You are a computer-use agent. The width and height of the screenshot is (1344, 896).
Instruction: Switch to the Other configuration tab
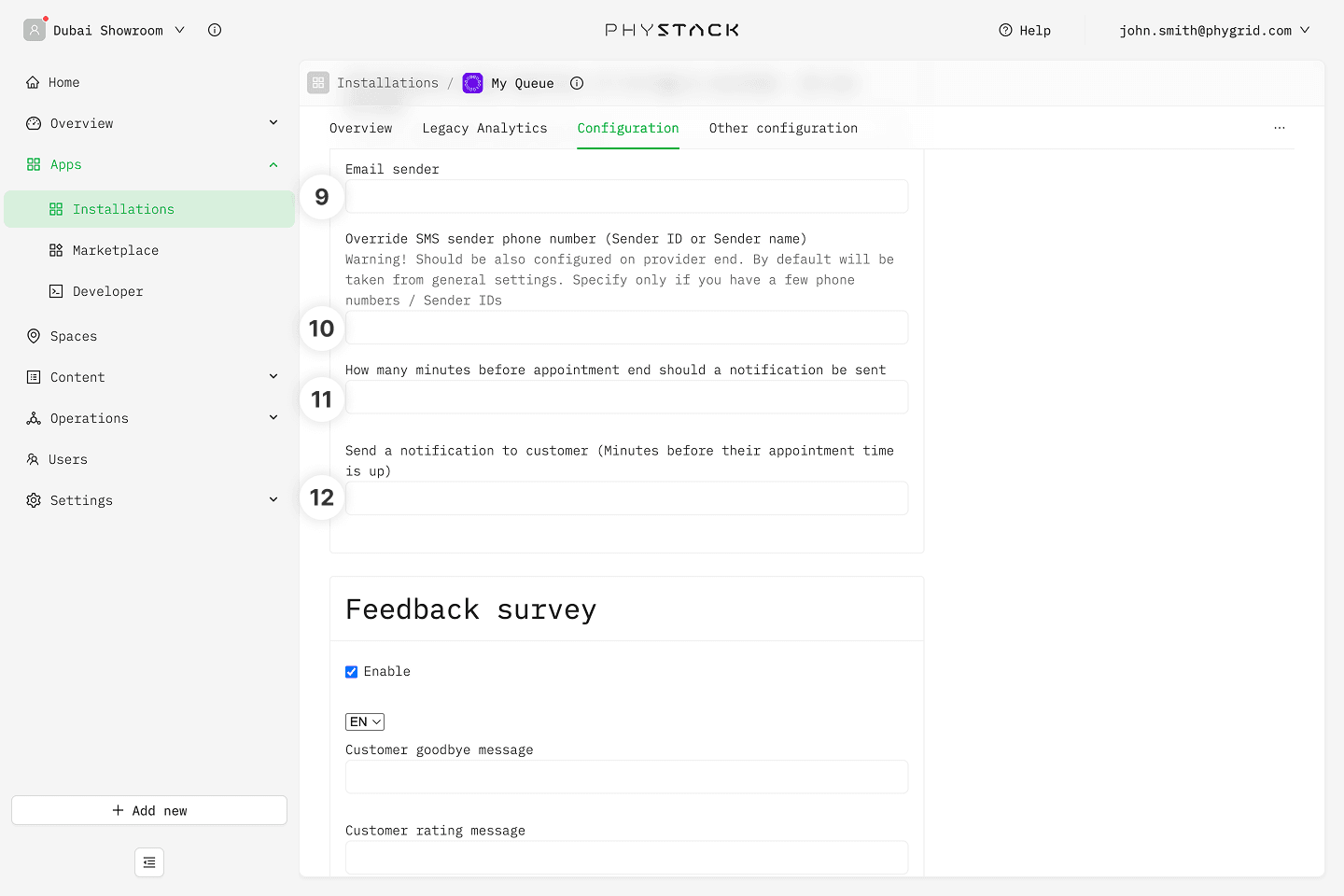782,128
